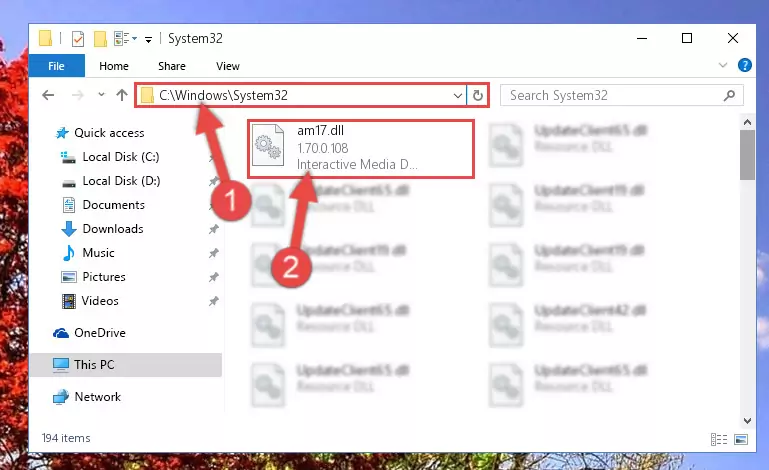Open Local Disk (C:) in the sidebar
The width and height of the screenshot is (769, 470).
tap(121, 157)
